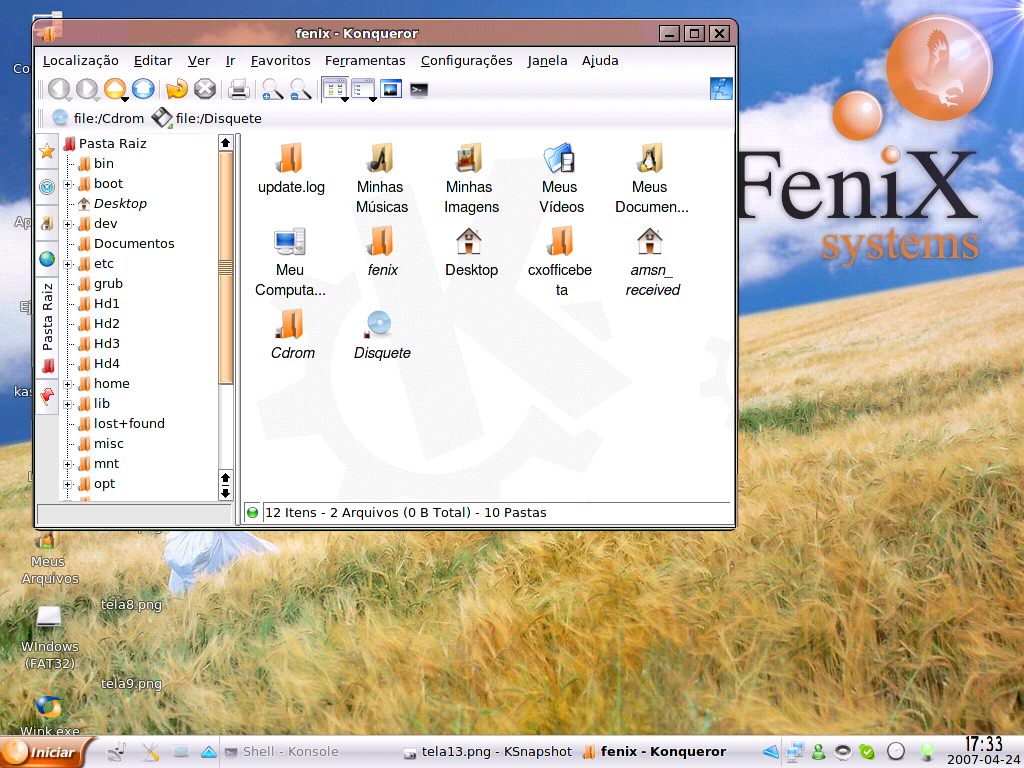This screenshot has height=768, width=1024.
Task: Open Windows (FAT32) desktop drive icon
Action: (x=50, y=637)
